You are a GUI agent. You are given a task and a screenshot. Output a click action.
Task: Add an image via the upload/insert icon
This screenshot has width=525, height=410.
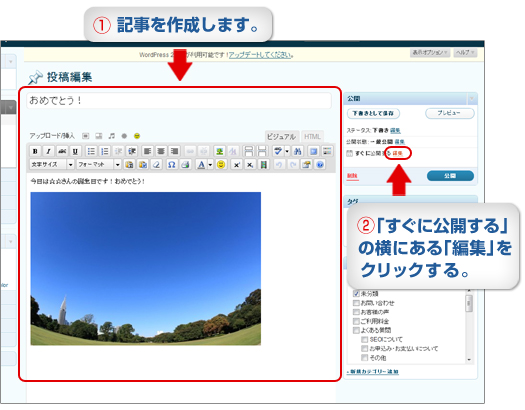tap(86, 136)
